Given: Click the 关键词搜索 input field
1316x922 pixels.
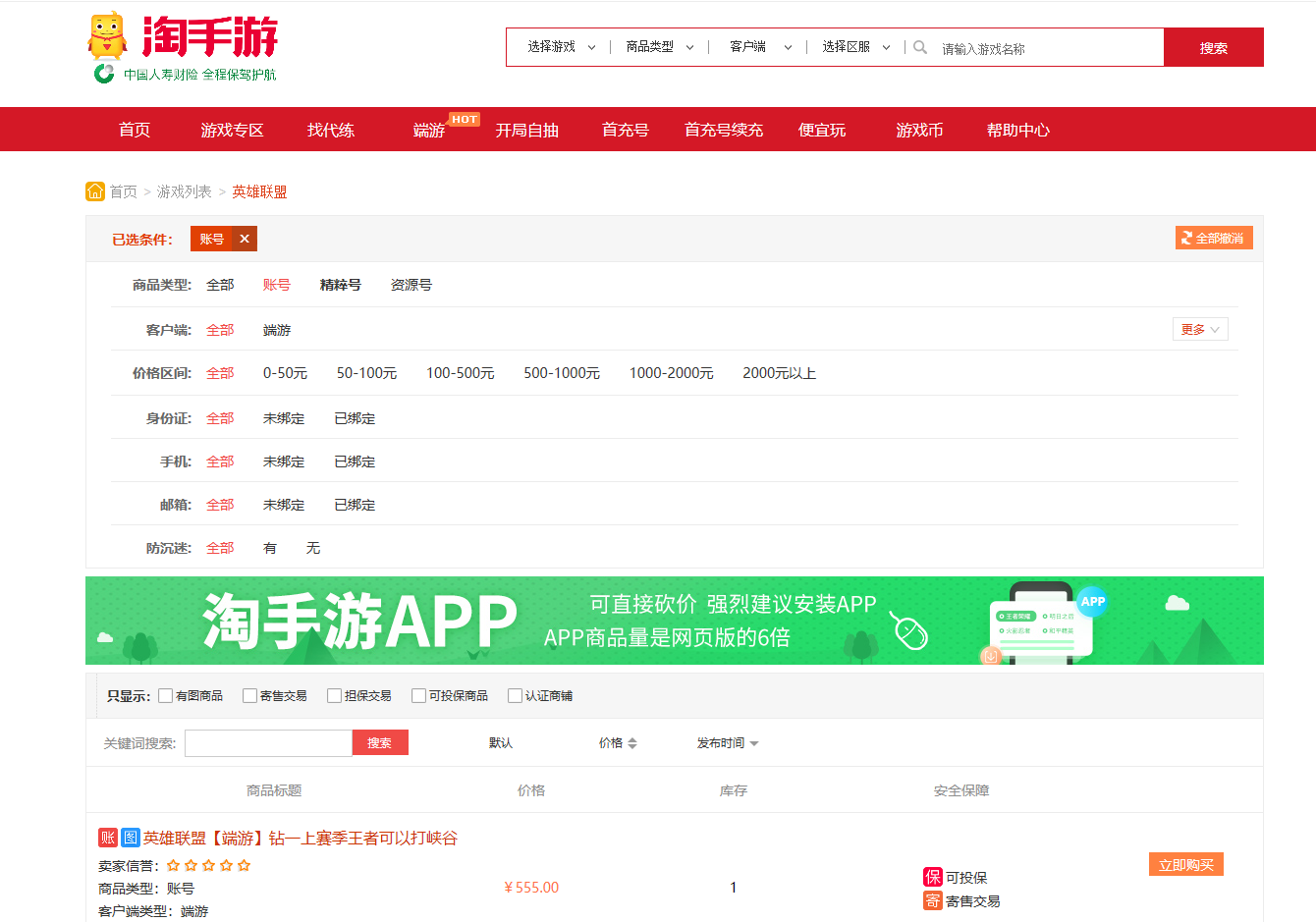Looking at the screenshot, I should [268, 743].
